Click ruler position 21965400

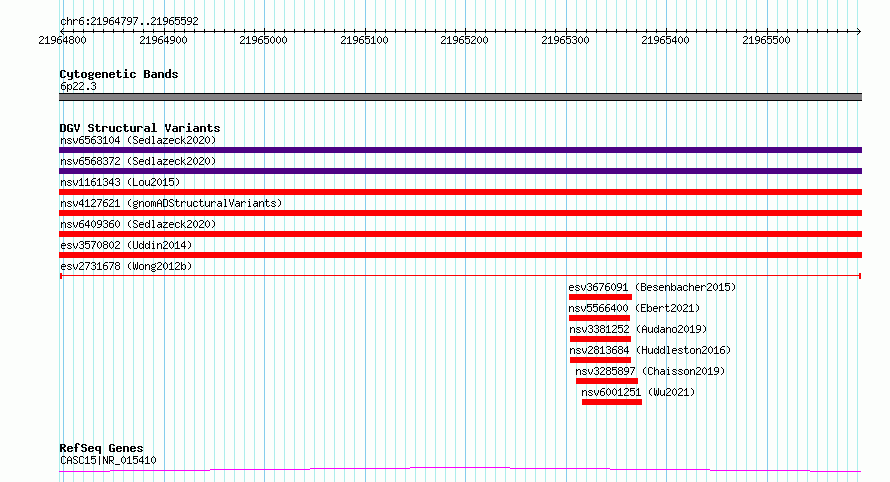665,40
